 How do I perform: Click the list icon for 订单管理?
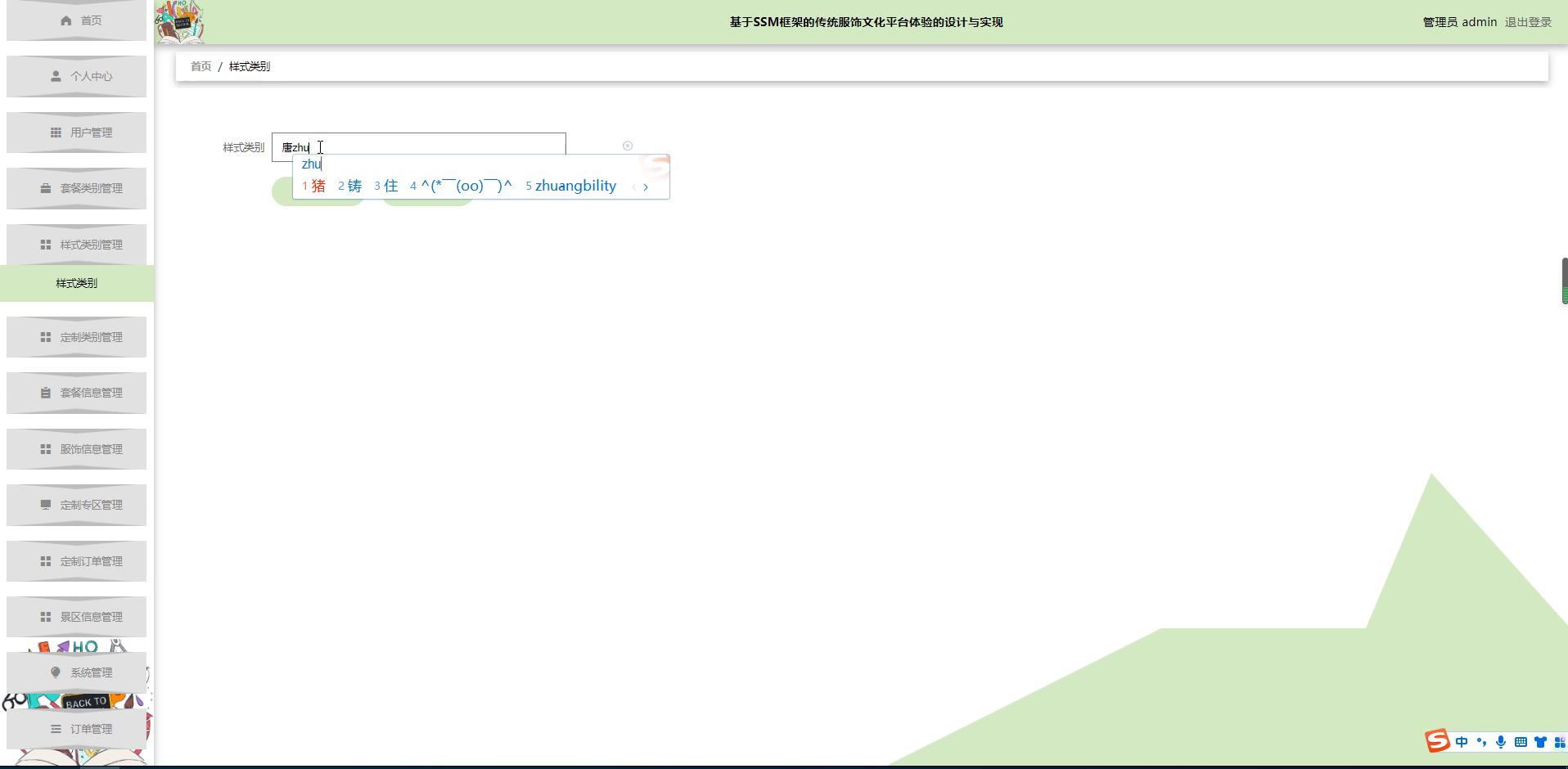[56, 729]
